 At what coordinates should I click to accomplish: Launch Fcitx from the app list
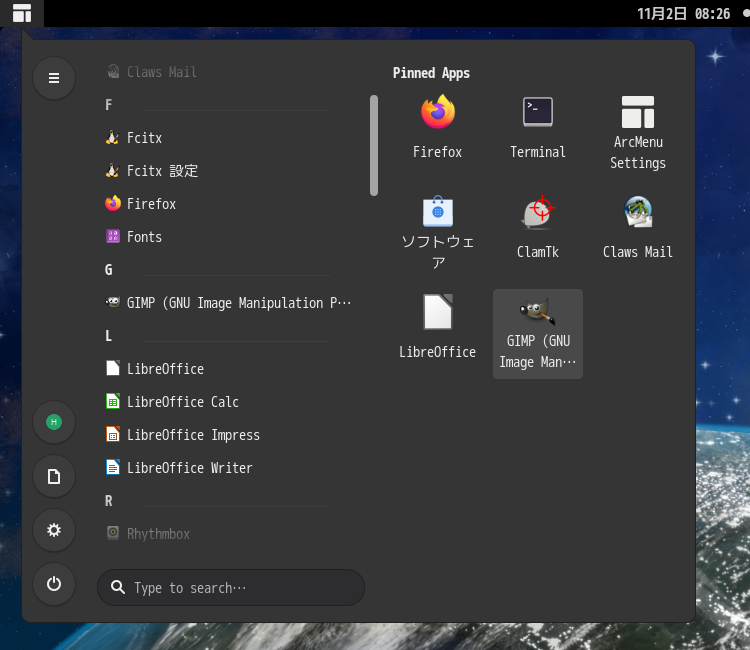click(x=230, y=138)
